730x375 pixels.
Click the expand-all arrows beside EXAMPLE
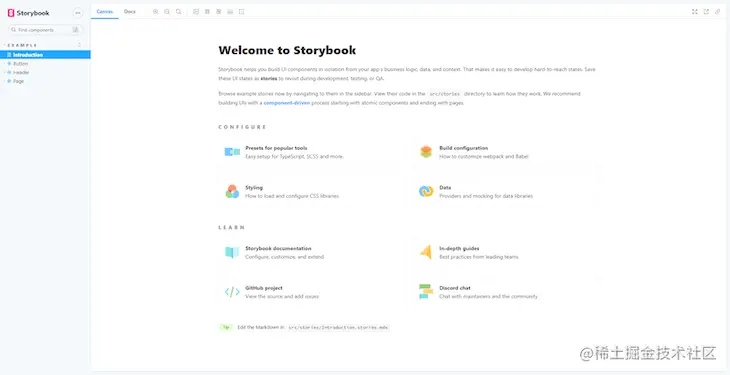79,45
